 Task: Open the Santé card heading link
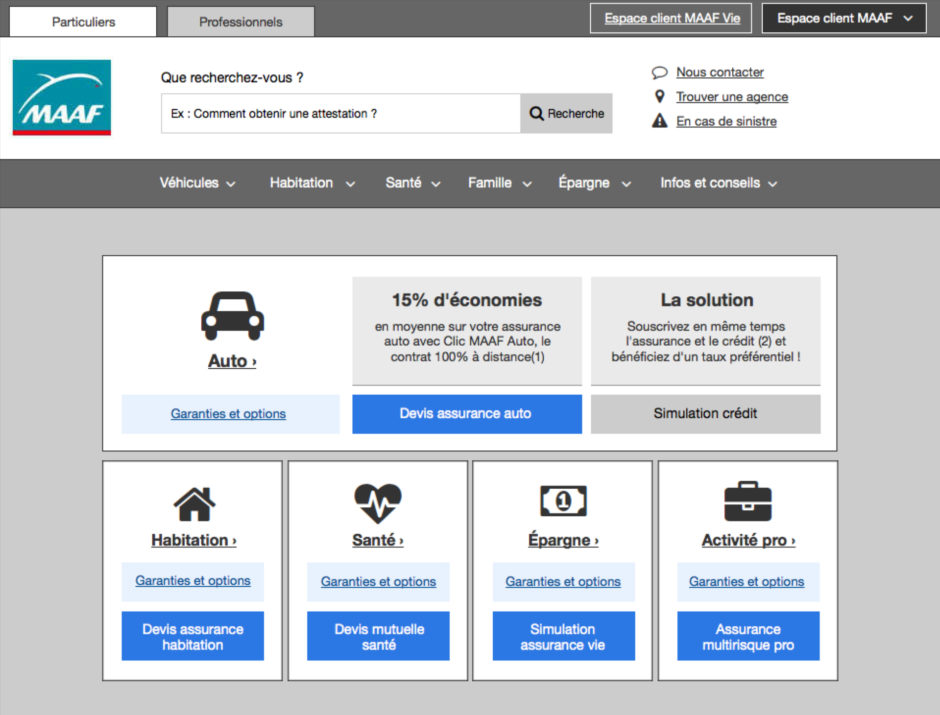378,540
